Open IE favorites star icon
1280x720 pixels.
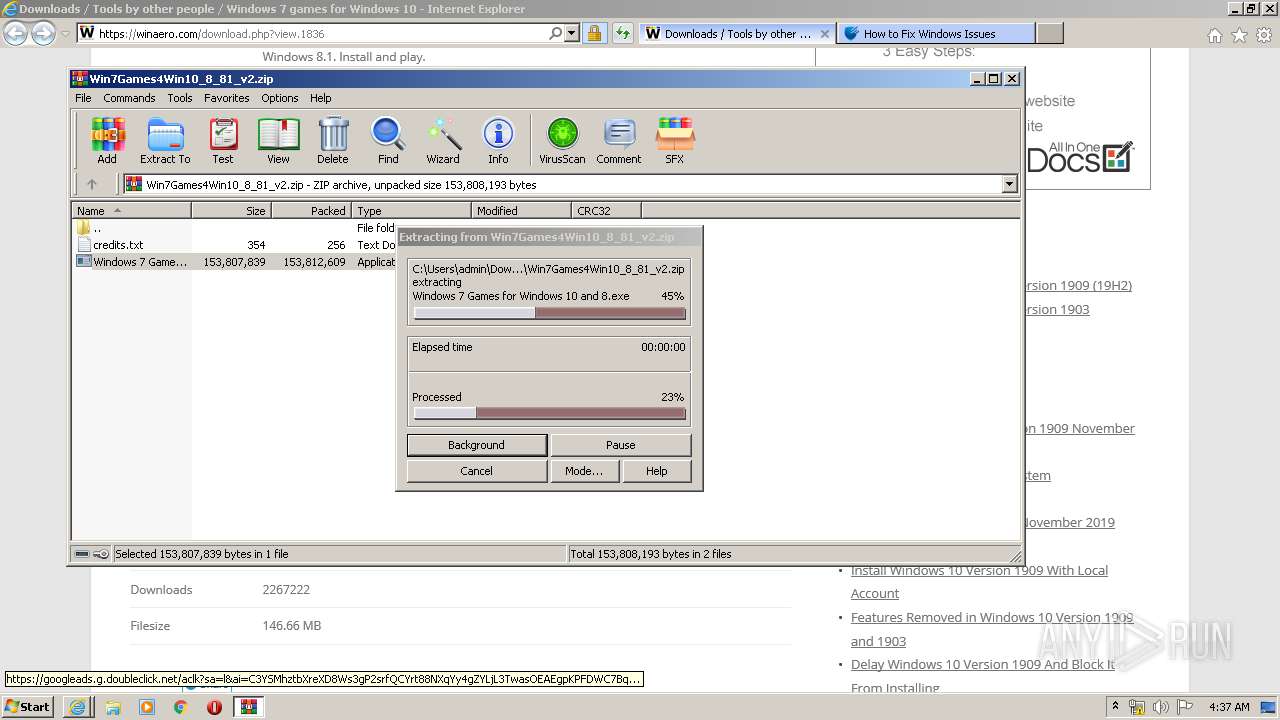point(1239,35)
